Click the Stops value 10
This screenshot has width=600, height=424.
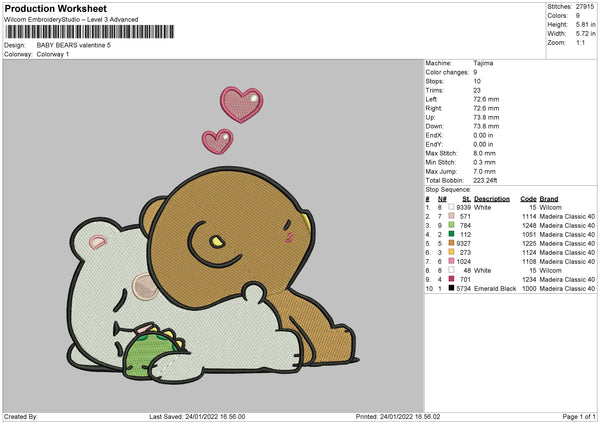[x=477, y=81]
